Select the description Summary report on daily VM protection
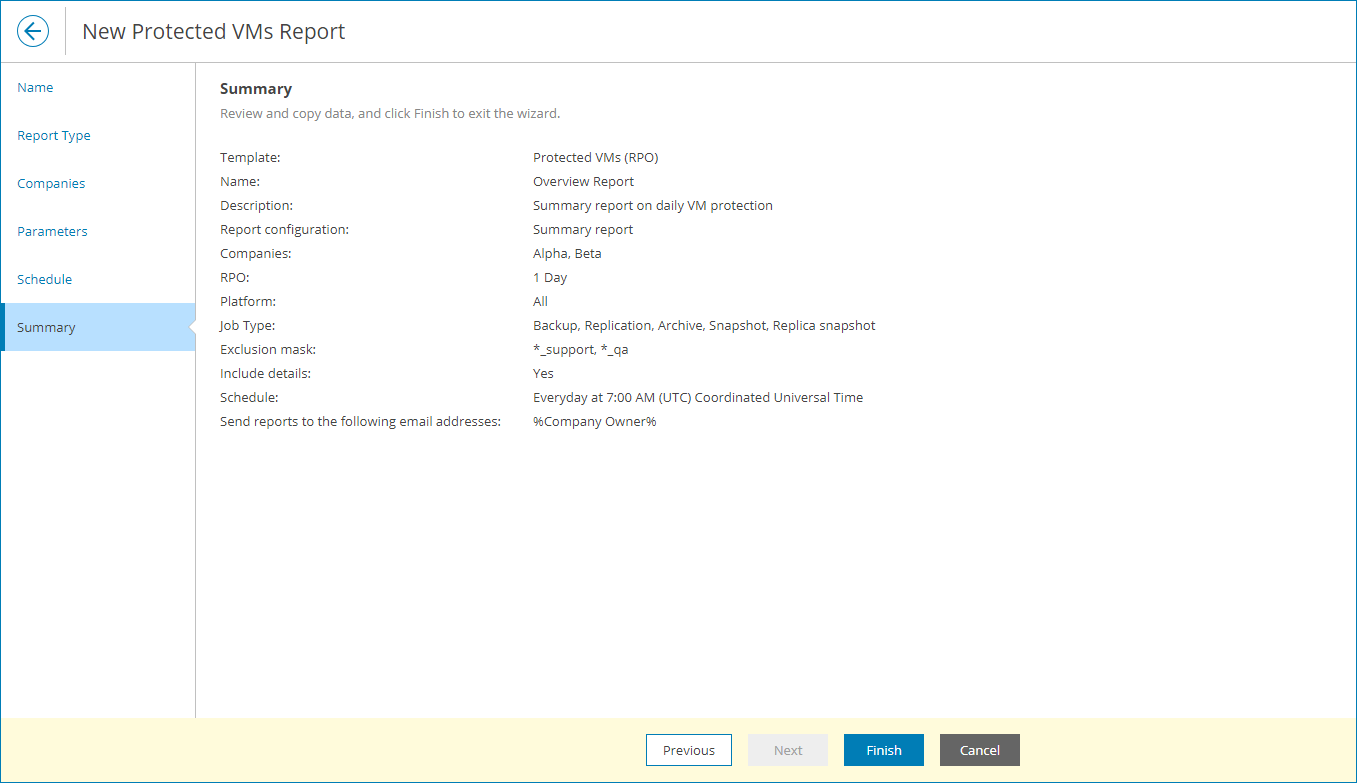This screenshot has width=1357, height=783. click(652, 205)
